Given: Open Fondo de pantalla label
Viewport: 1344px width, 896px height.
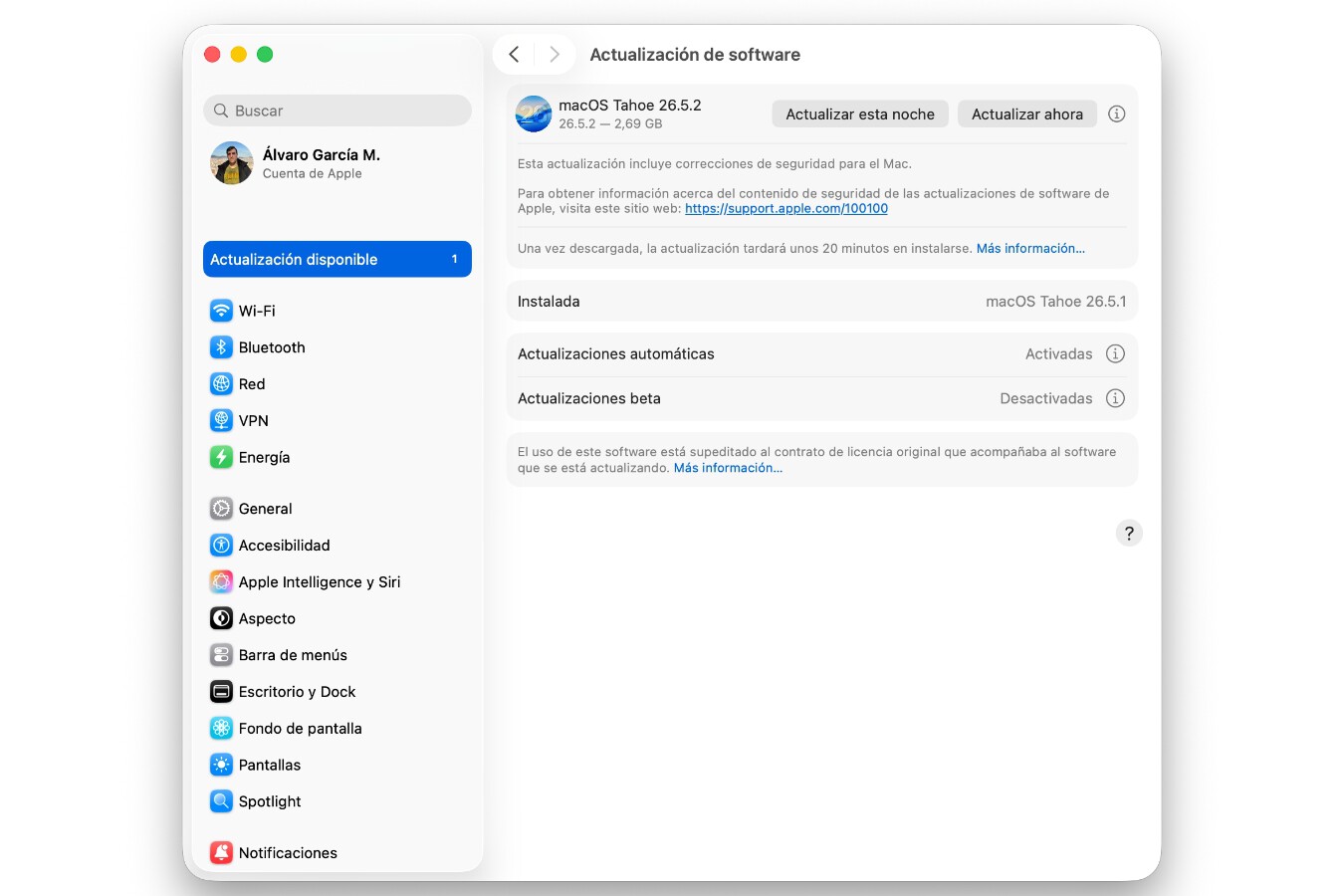Looking at the screenshot, I should coord(301,728).
